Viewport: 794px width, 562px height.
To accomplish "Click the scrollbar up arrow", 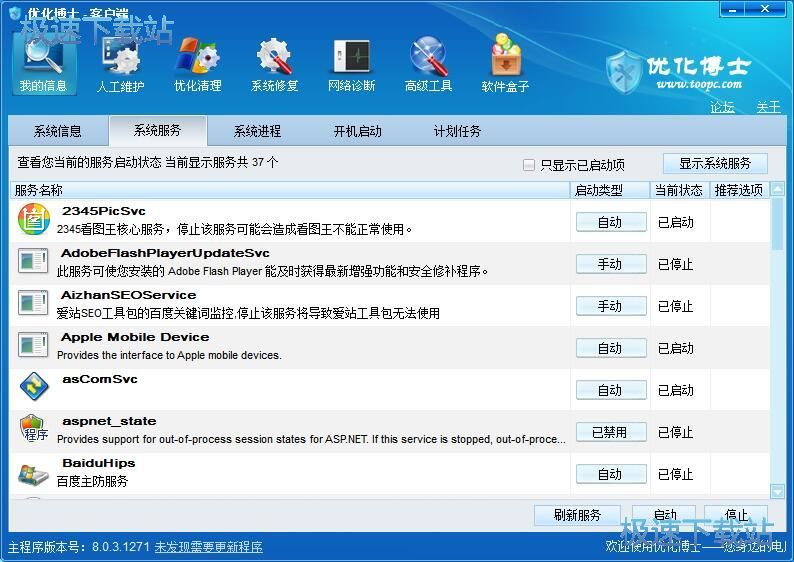I will (x=777, y=189).
